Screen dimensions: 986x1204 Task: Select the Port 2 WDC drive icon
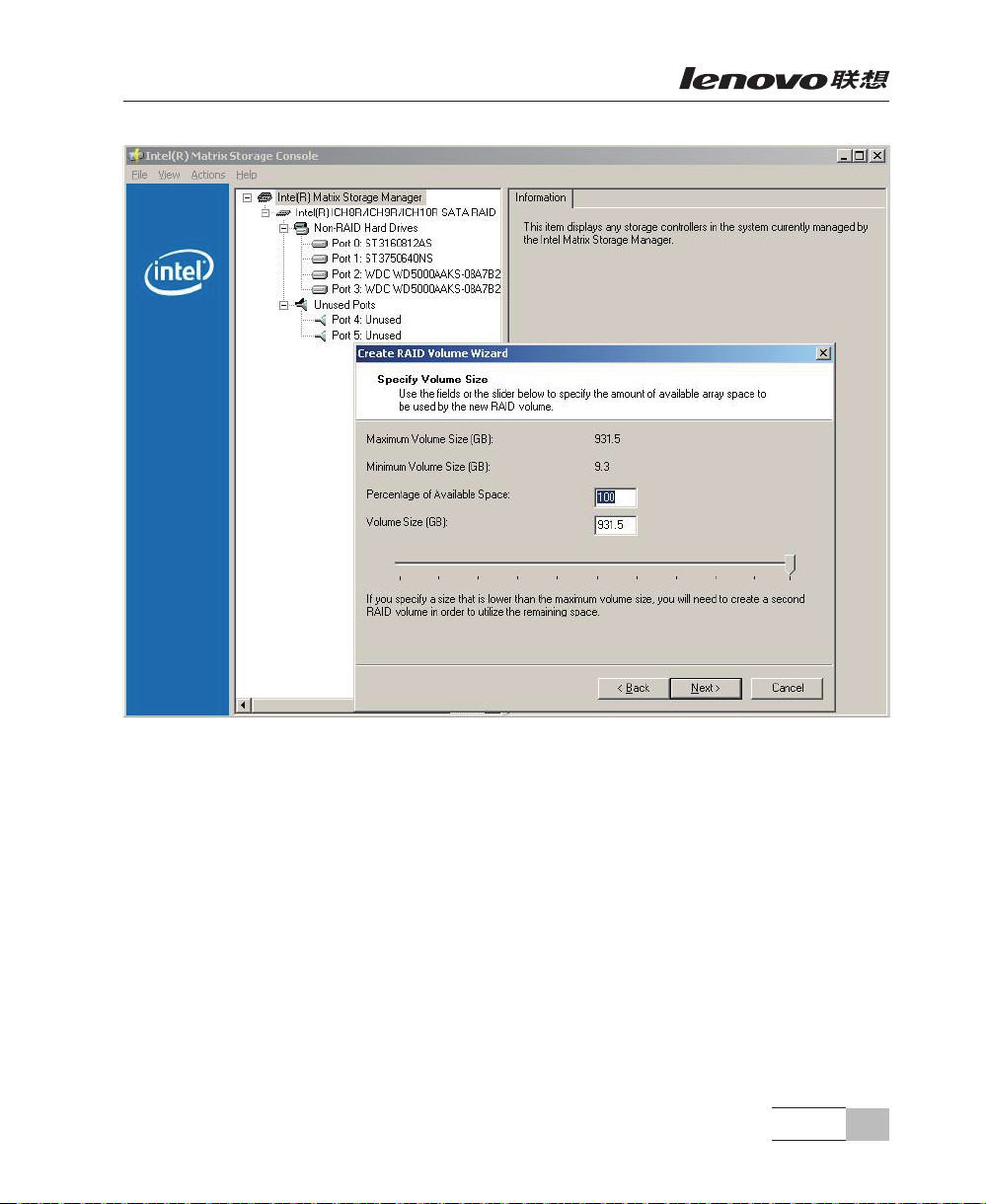click(319, 274)
